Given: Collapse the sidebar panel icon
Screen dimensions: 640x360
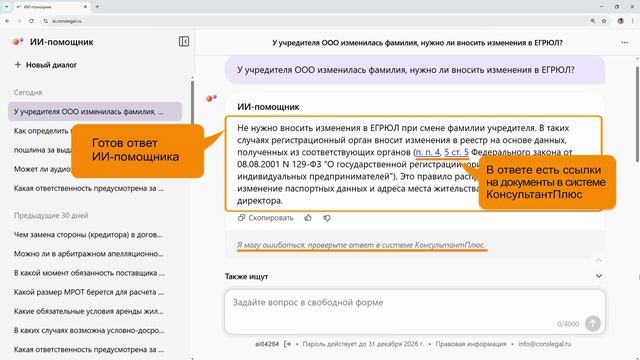Looking at the screenshot, I should (184, 42).
